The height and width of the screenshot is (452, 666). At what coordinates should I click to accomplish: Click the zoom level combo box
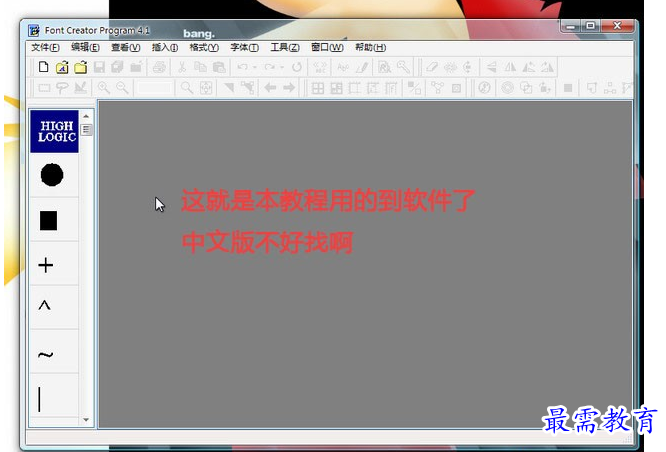coord(155,88)
